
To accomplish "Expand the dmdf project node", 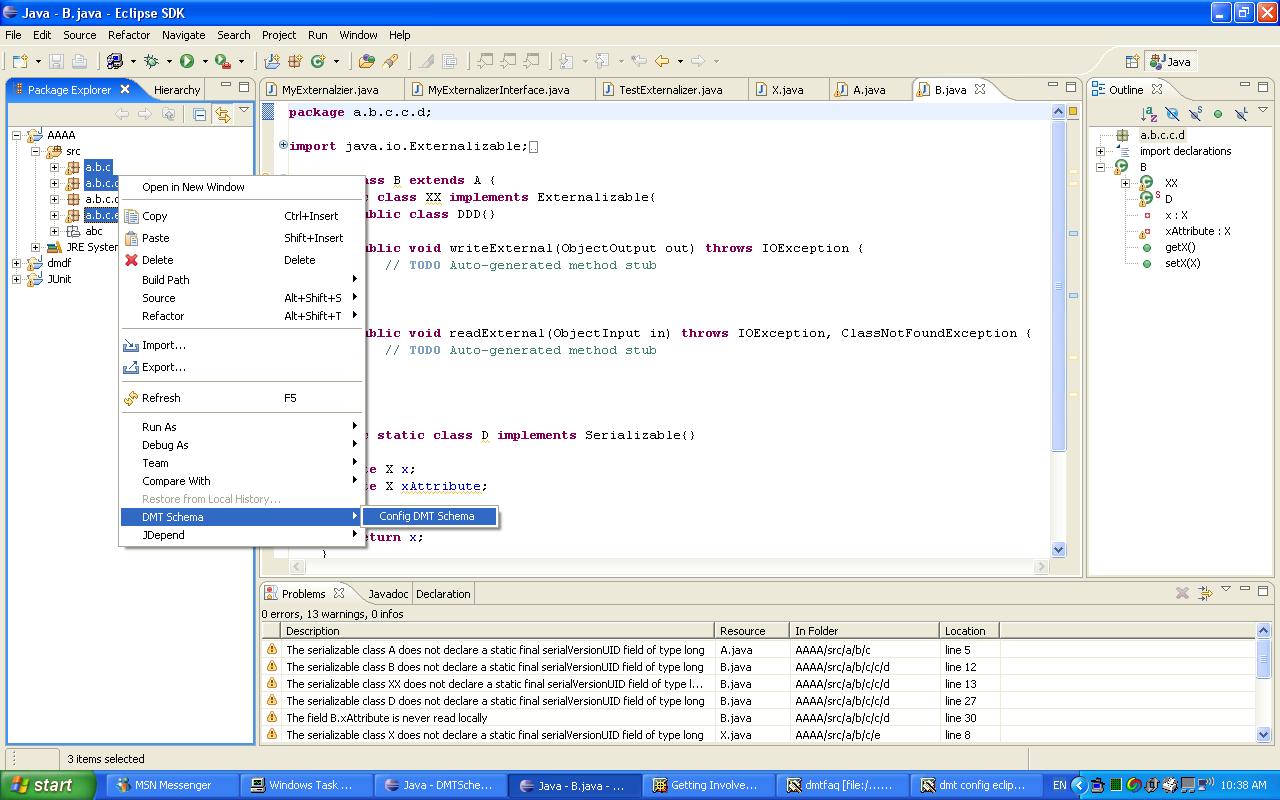I will (17, 263).
